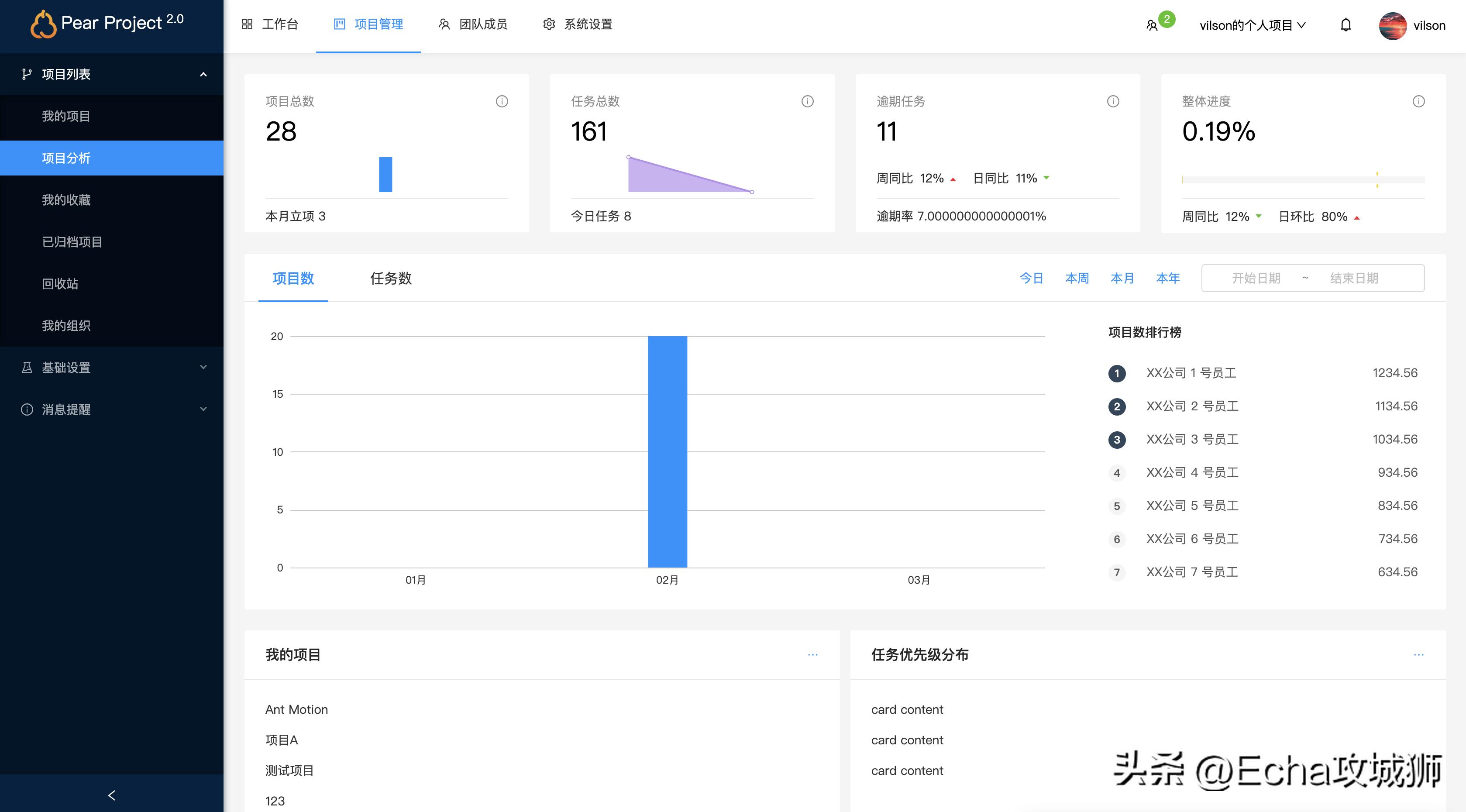The image size is (1466, 812).
Task: Click the info icon on 项目总数 card
Action: (x=501, y=101)
